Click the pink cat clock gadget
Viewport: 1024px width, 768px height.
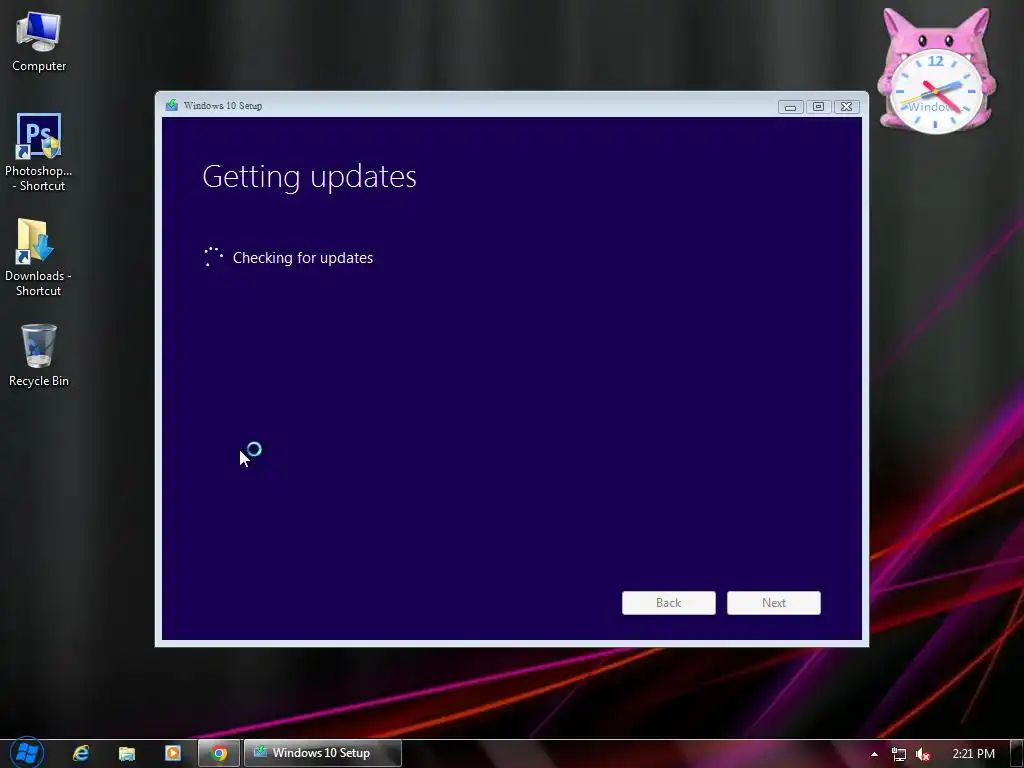(935, 71)
